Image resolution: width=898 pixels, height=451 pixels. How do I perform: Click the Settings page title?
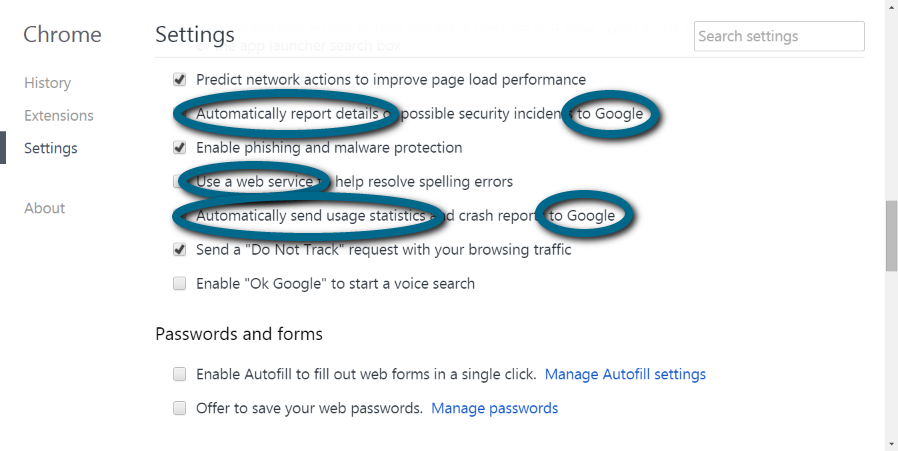[x=195, y=35]
